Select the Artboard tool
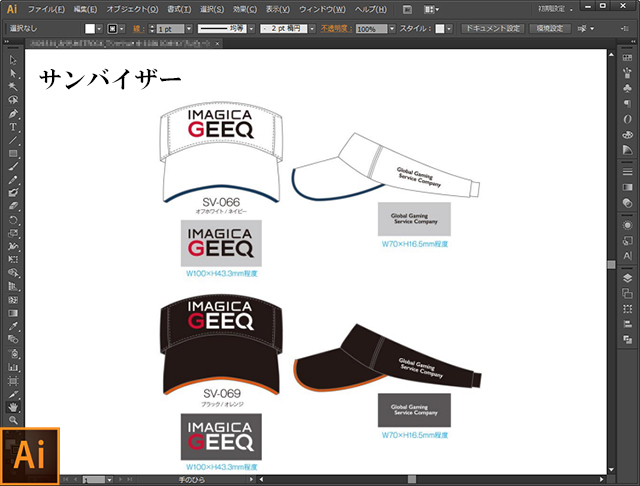Image resolution: width=640 pixels, height=486 pixels. [13, 381]
